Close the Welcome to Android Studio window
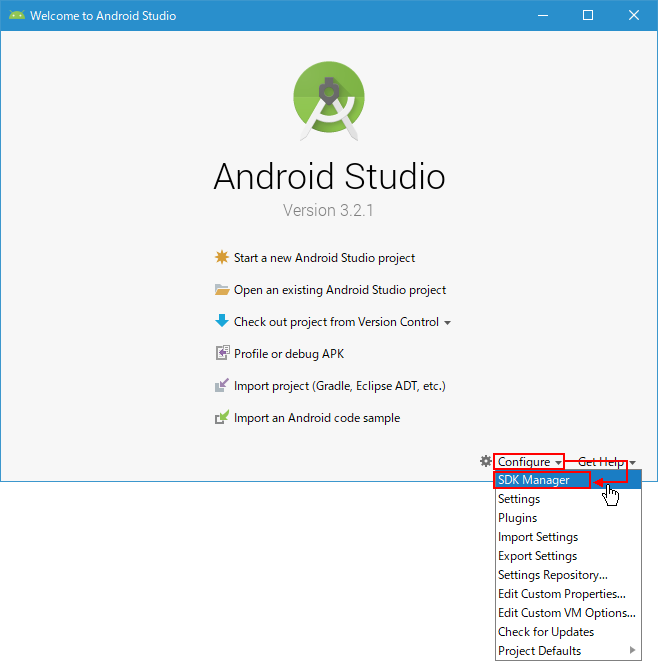Screen dimensions: 658x661 (634, 16)
